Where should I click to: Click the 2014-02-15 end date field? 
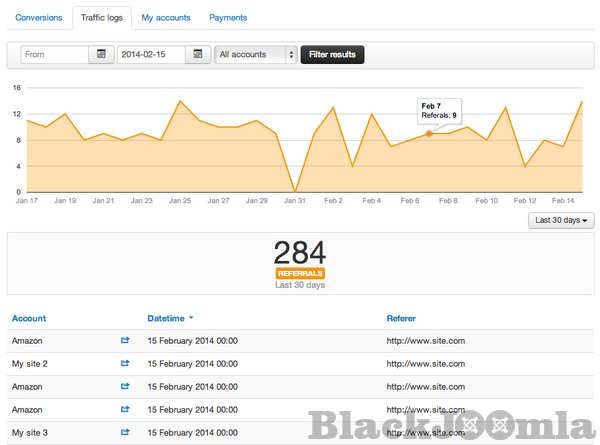151,54
